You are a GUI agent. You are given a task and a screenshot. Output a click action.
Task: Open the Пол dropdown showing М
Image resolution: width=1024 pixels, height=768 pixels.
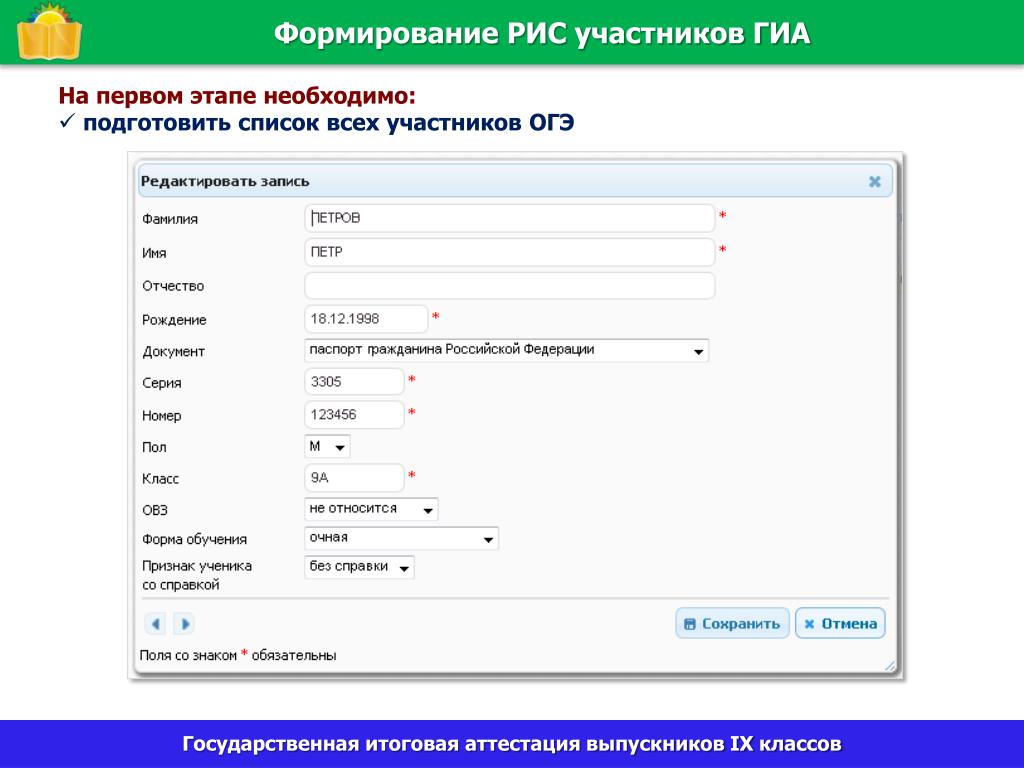point(327,447)
